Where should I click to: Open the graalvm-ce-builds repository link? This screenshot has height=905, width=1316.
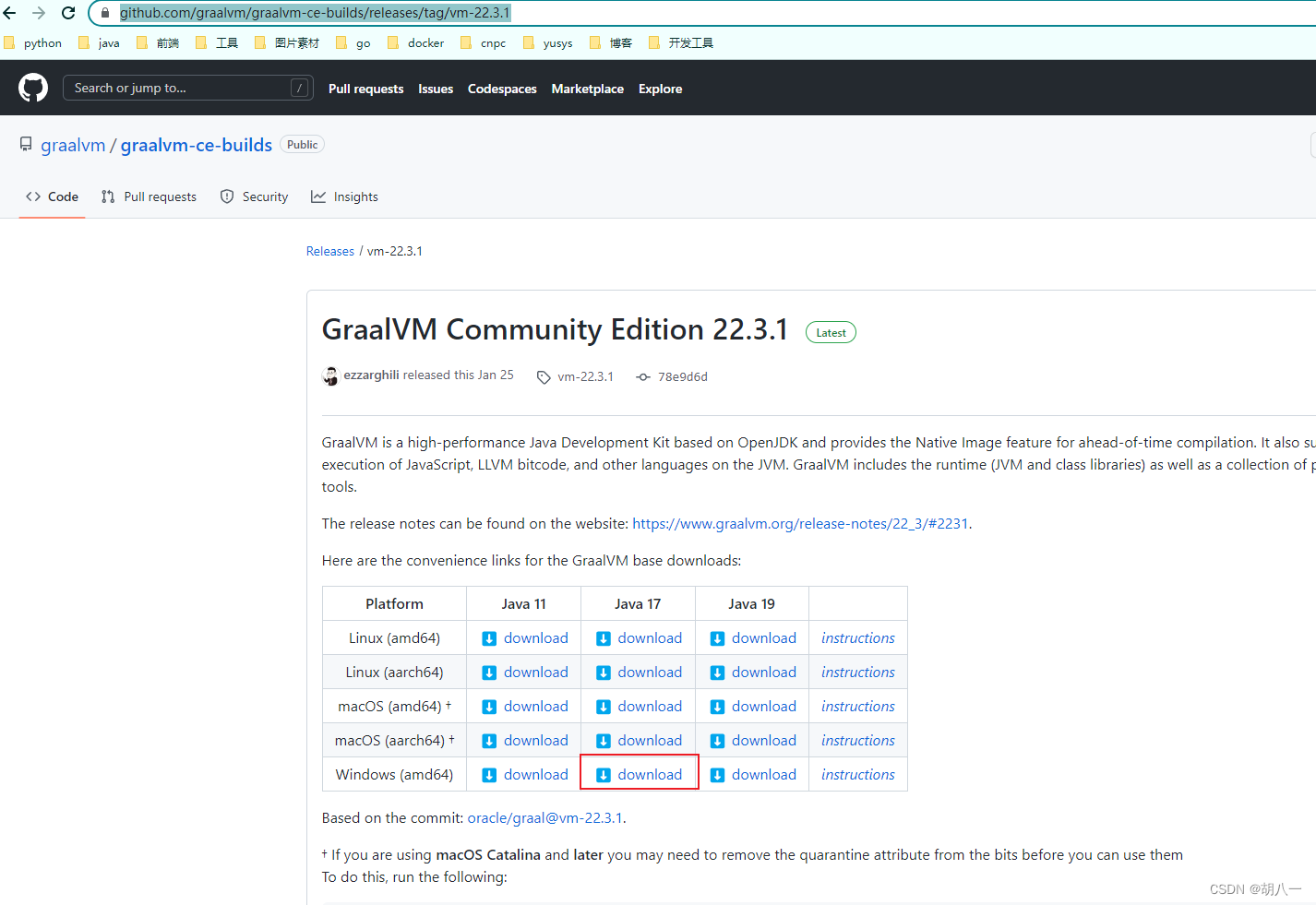click(x=197, y=145)
